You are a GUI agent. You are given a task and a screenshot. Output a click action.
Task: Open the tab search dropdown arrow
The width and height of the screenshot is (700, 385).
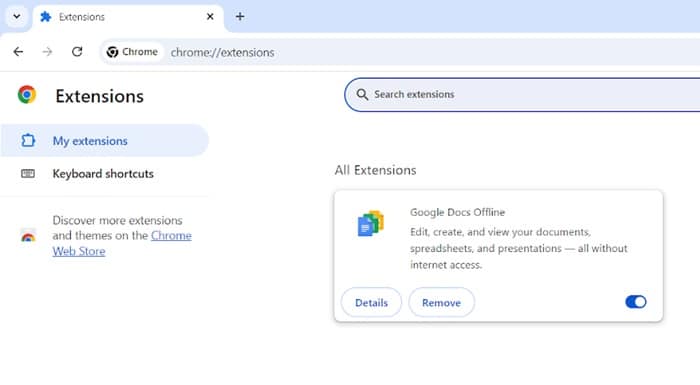click(x=17, y=17)
